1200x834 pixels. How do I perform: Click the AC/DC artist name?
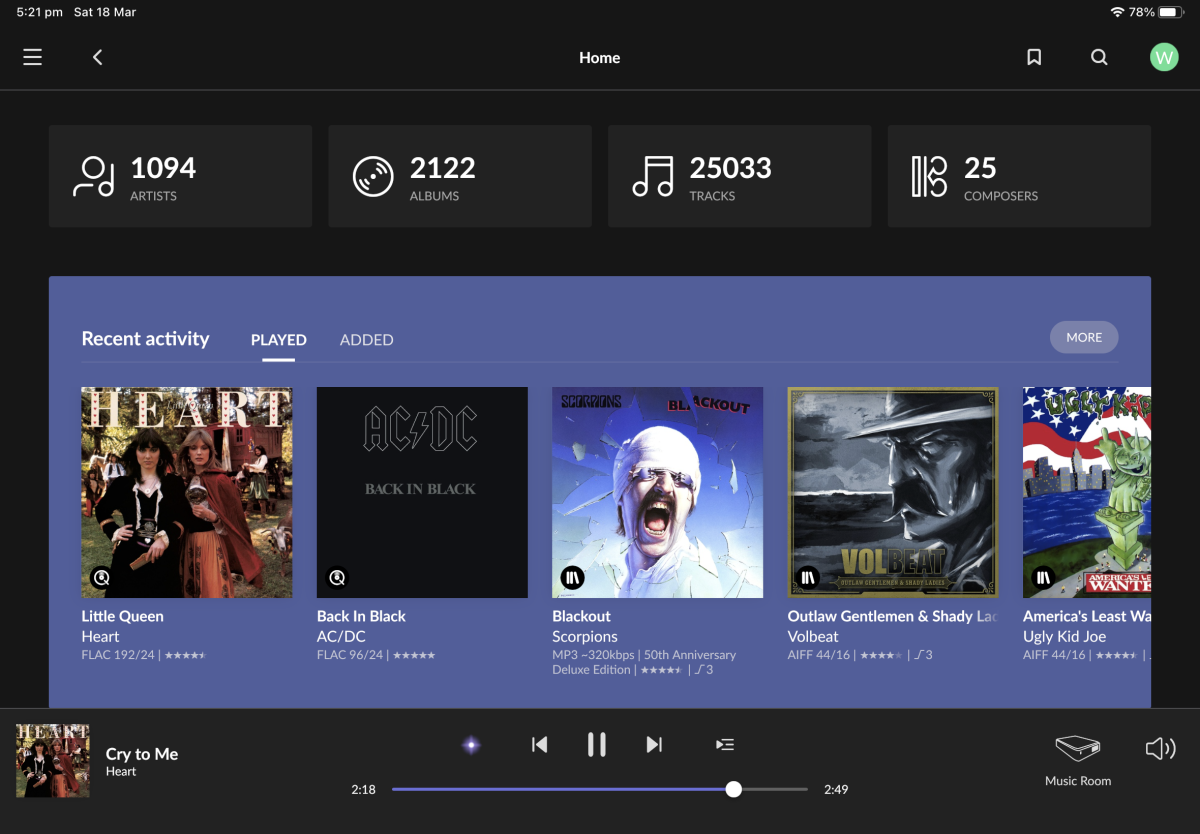[341, 636]
